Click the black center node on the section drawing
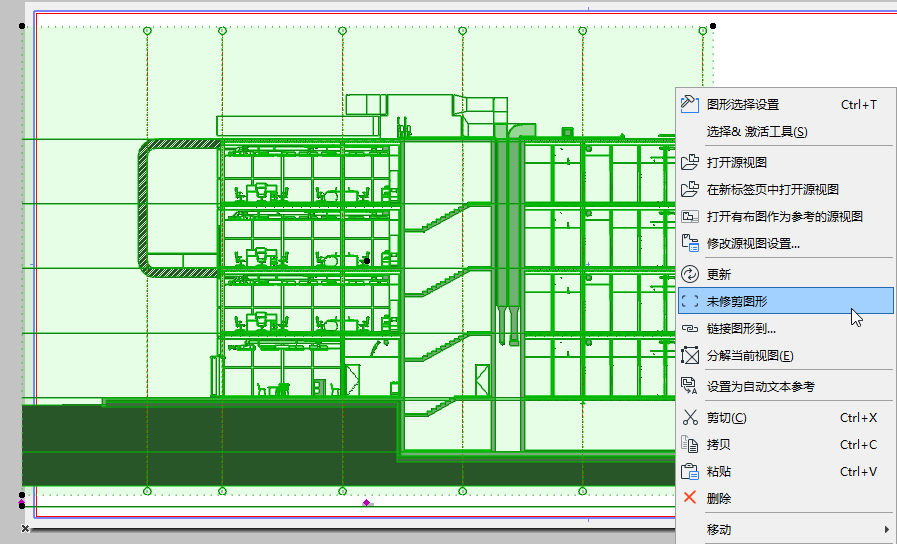 point(367,261)
